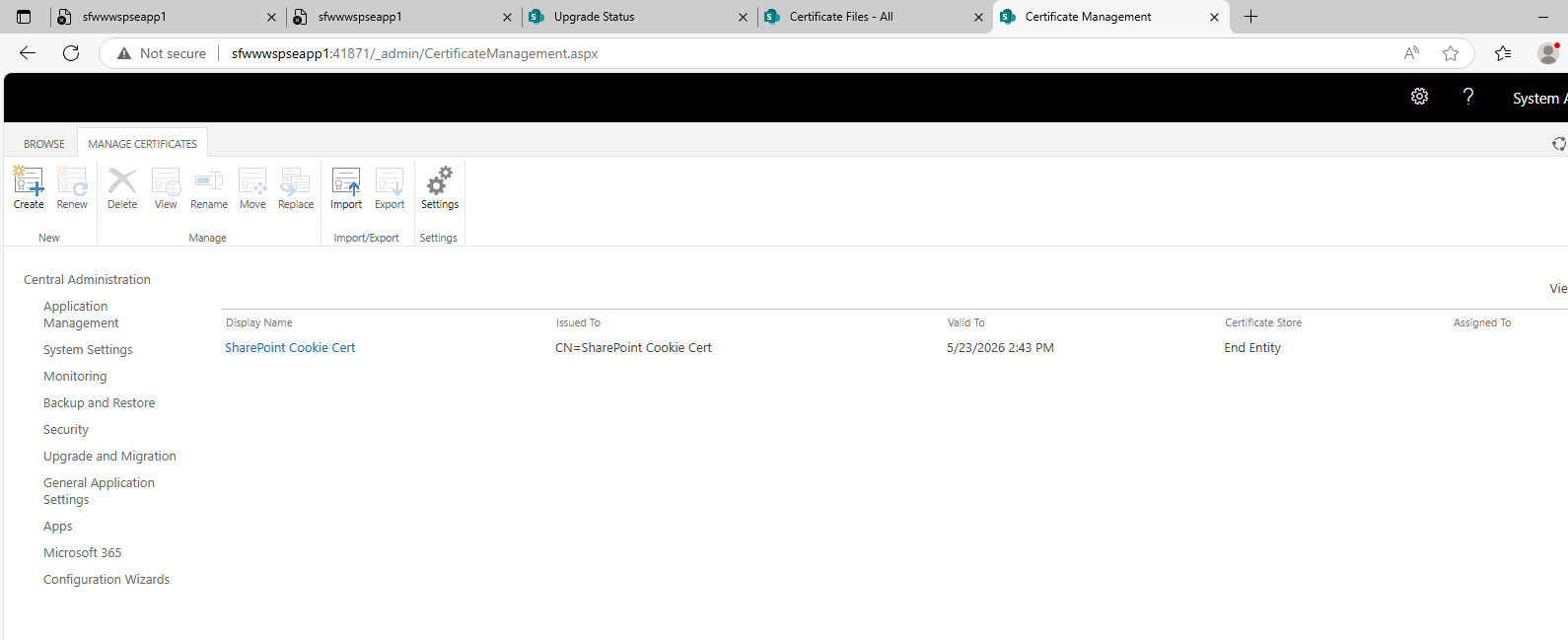Click the focus on content icon at ribbon right

[x=1559, y=144]
